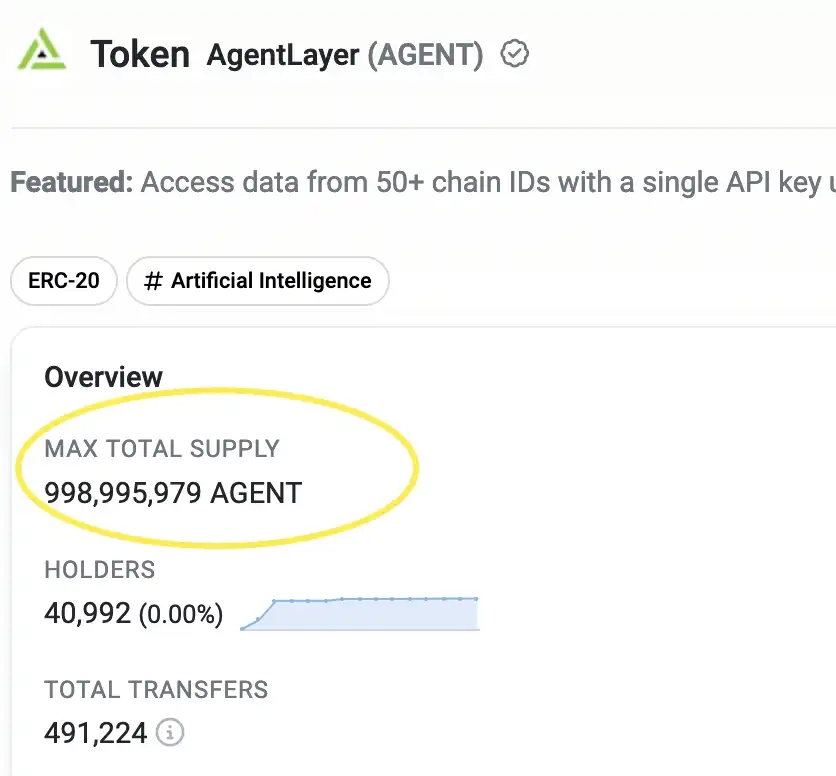
Task: Click the HOLDERS label
Action: click(x=100, y=570)
